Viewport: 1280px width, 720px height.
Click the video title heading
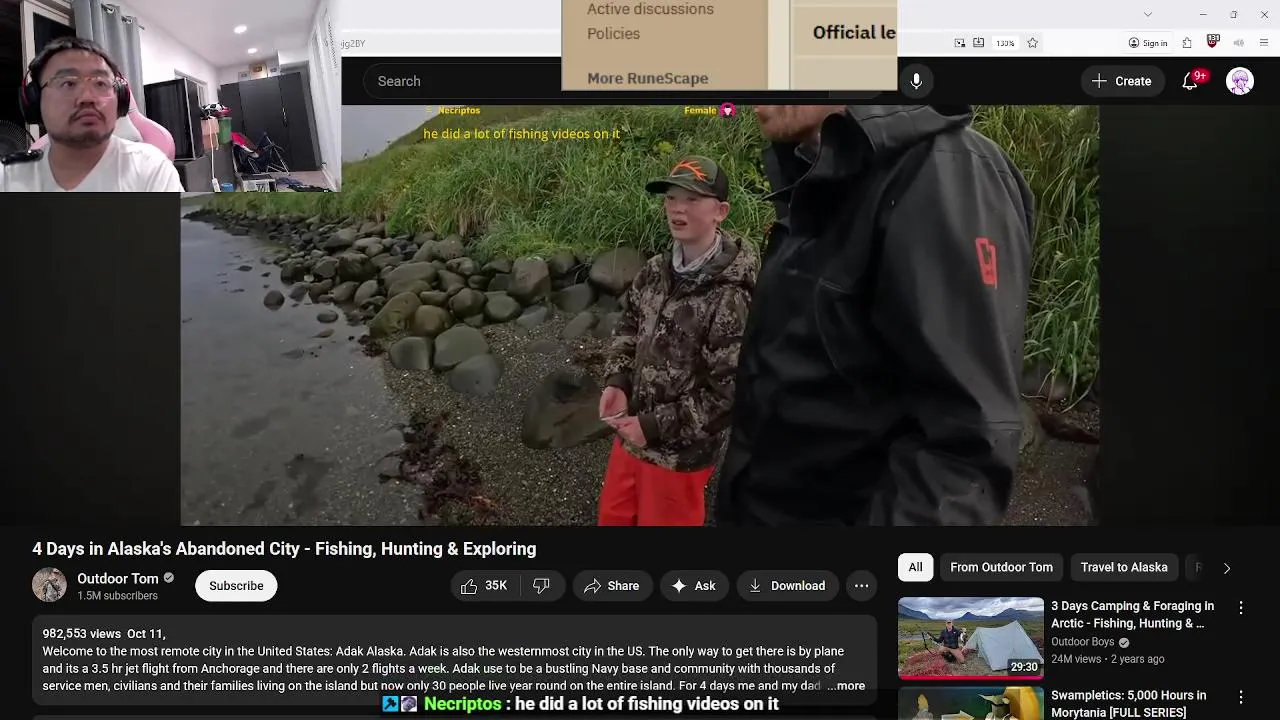coord(284,549)
